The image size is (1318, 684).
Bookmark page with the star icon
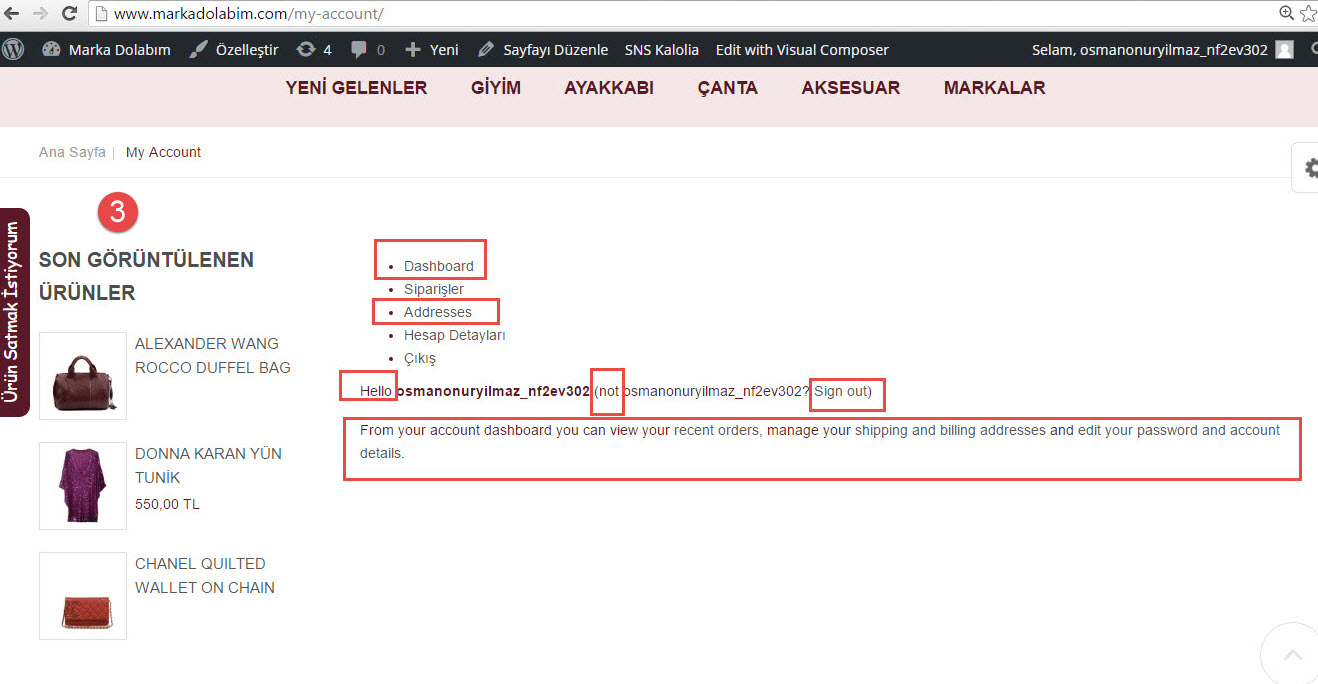[1307, 14]
